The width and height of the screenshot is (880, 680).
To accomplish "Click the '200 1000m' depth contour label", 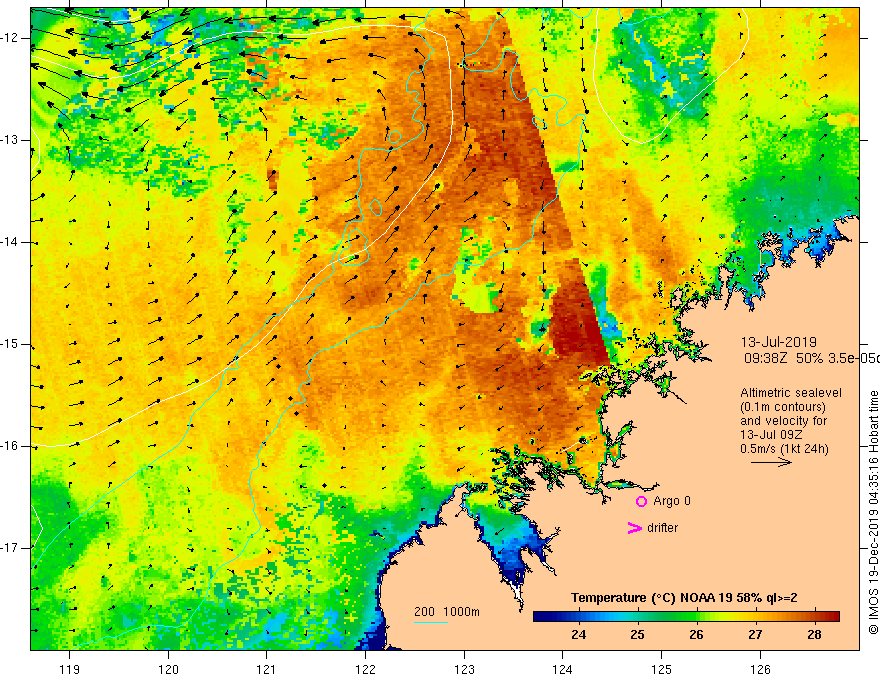I will pos(447,612).
